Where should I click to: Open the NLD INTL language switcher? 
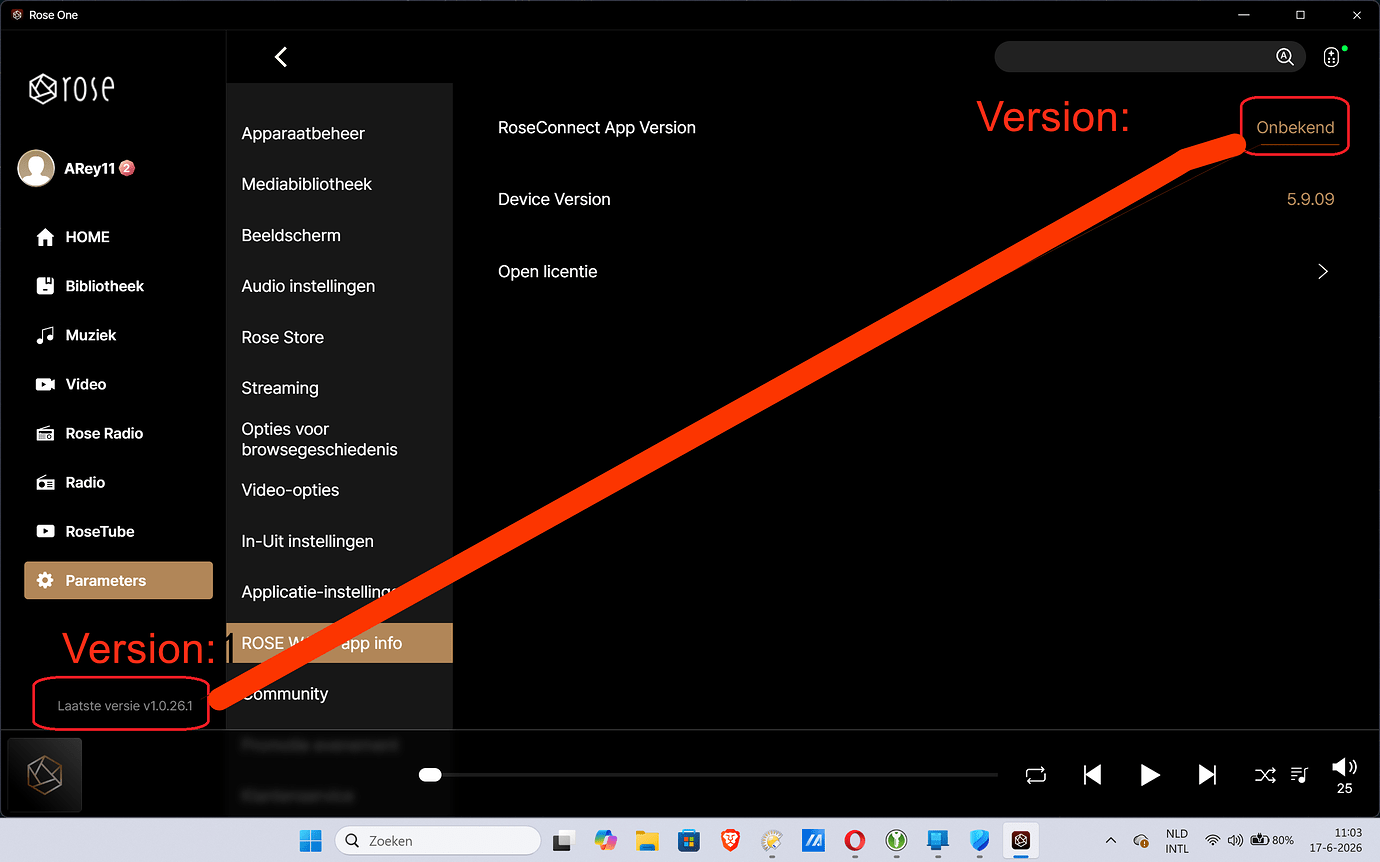tap(1177, 841)
